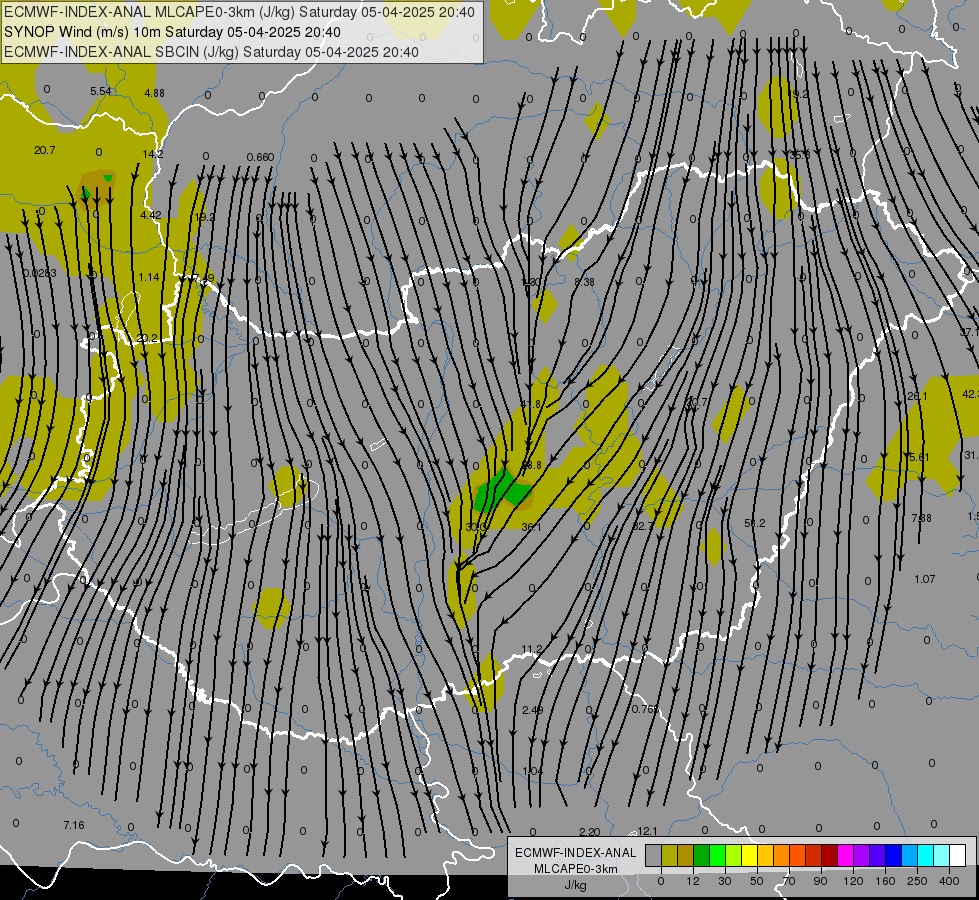Viewport: 979px width, 900px height.
Task: Select the pure blue legend swatch
Action: click(894, 855)
